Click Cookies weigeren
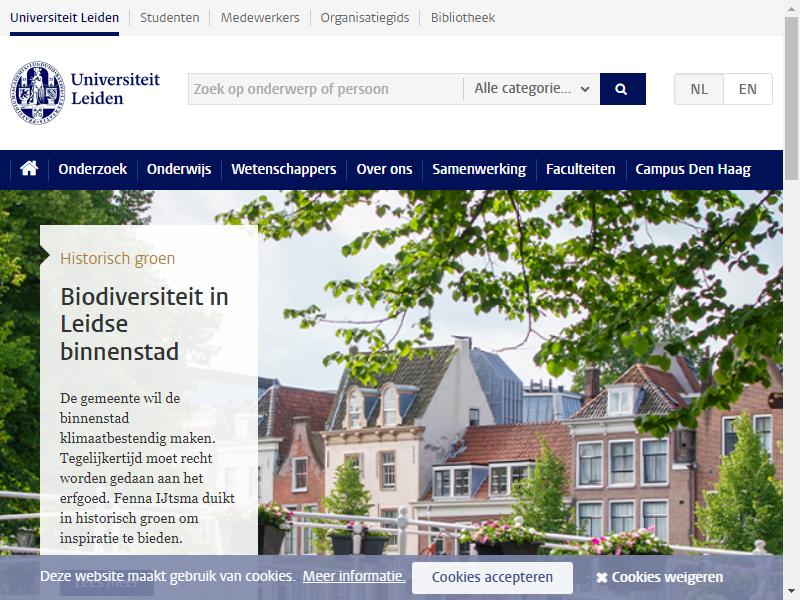The height and width of the screenshot is (600, 800). click(x=660, y=578)
